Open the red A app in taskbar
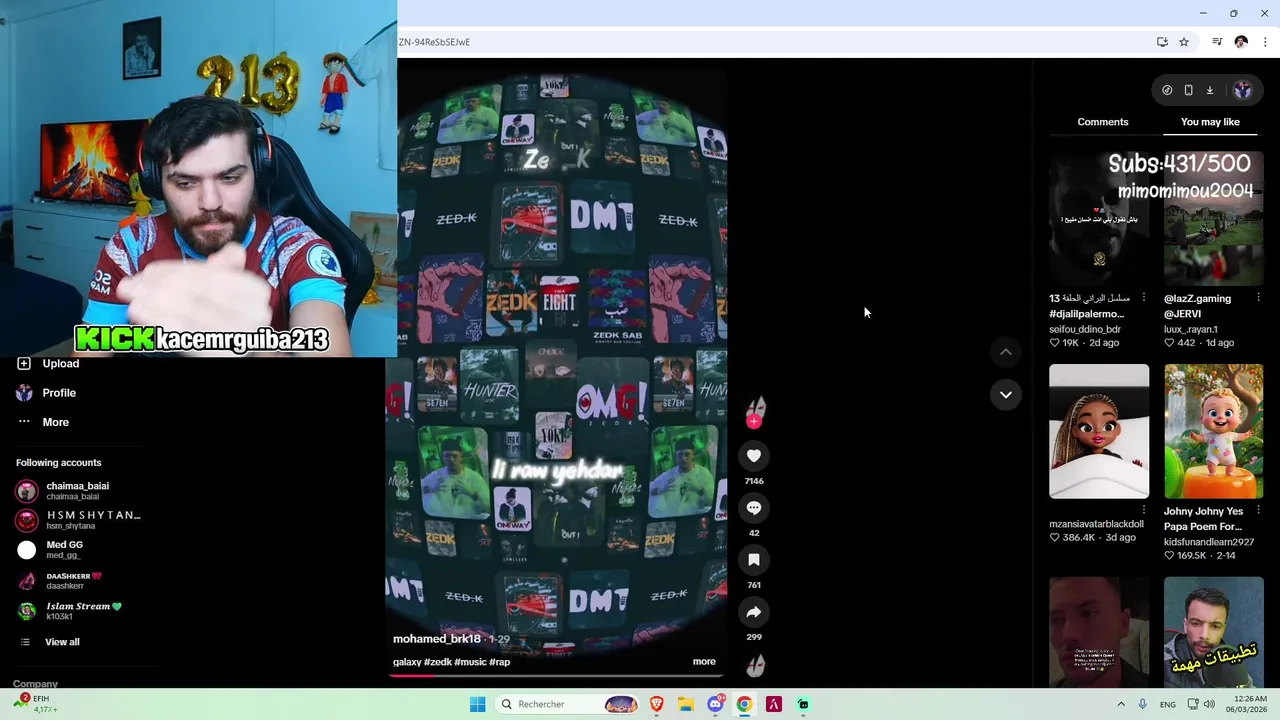The image size is (1280, 720). 773,704
